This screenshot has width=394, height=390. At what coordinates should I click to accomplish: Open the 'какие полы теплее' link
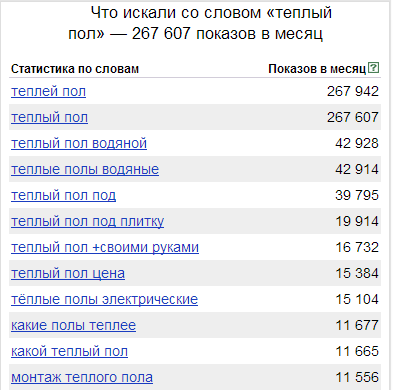(x=73, y=325)
